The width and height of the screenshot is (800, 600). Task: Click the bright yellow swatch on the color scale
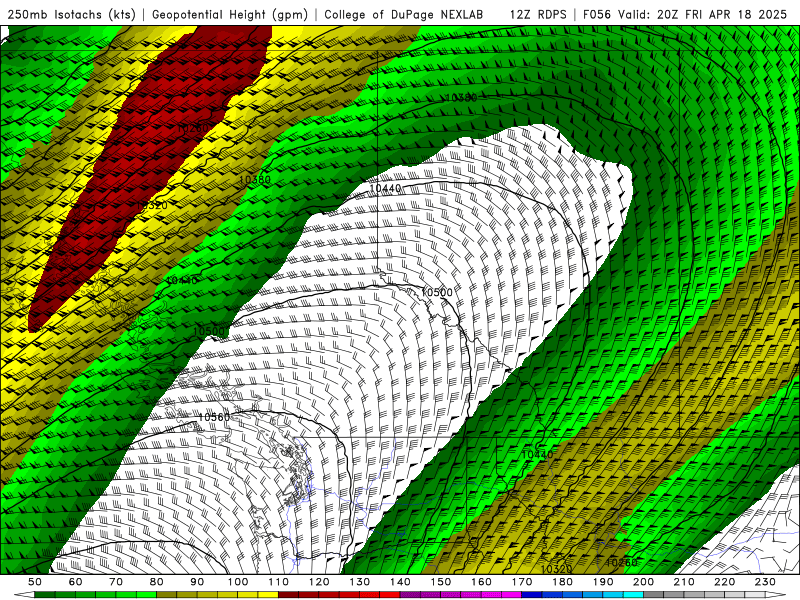pyautogui.click(x=268, y=594)
